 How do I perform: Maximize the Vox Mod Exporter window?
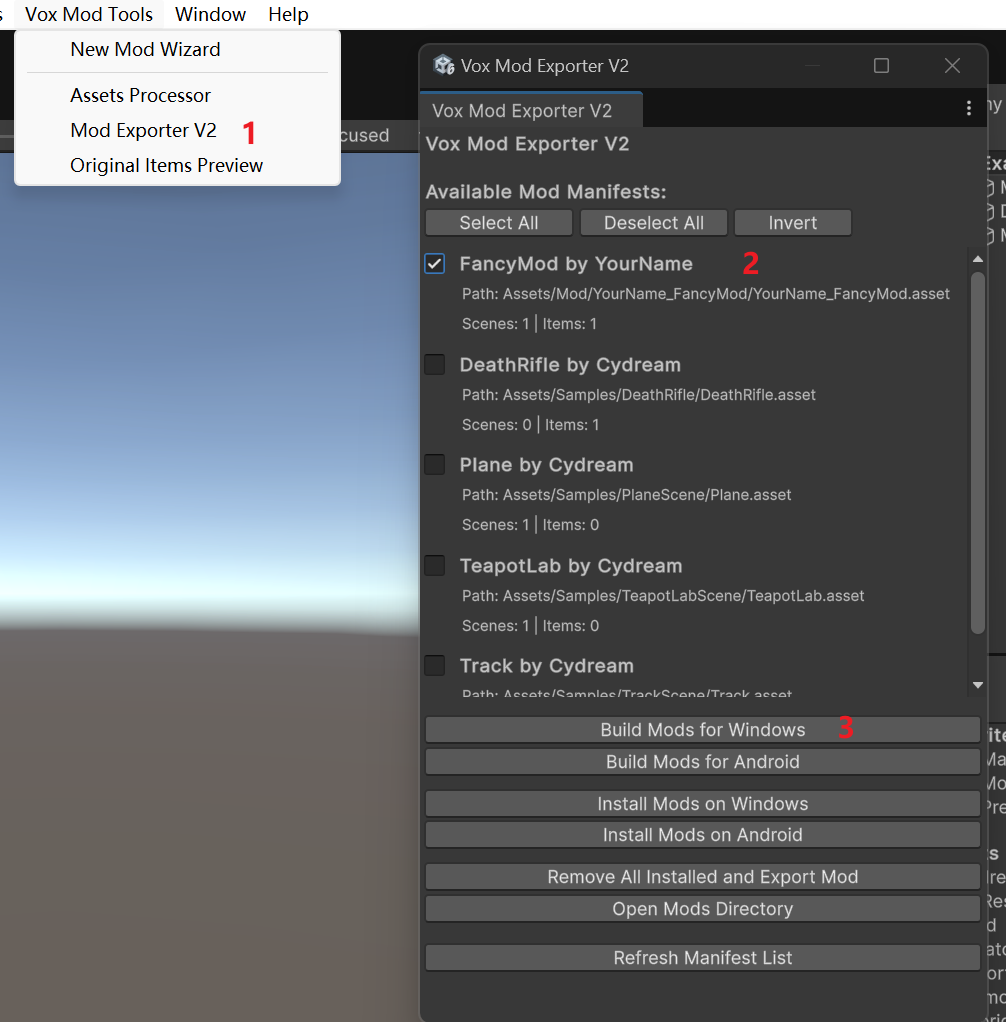tap(881, 66)
